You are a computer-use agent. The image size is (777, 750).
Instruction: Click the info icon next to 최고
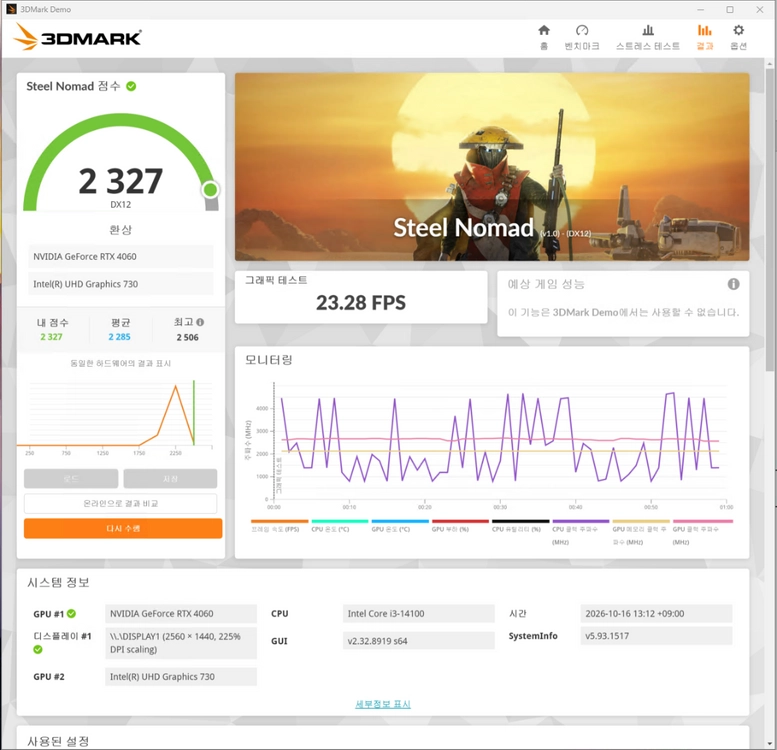click(x=200, y=322)
